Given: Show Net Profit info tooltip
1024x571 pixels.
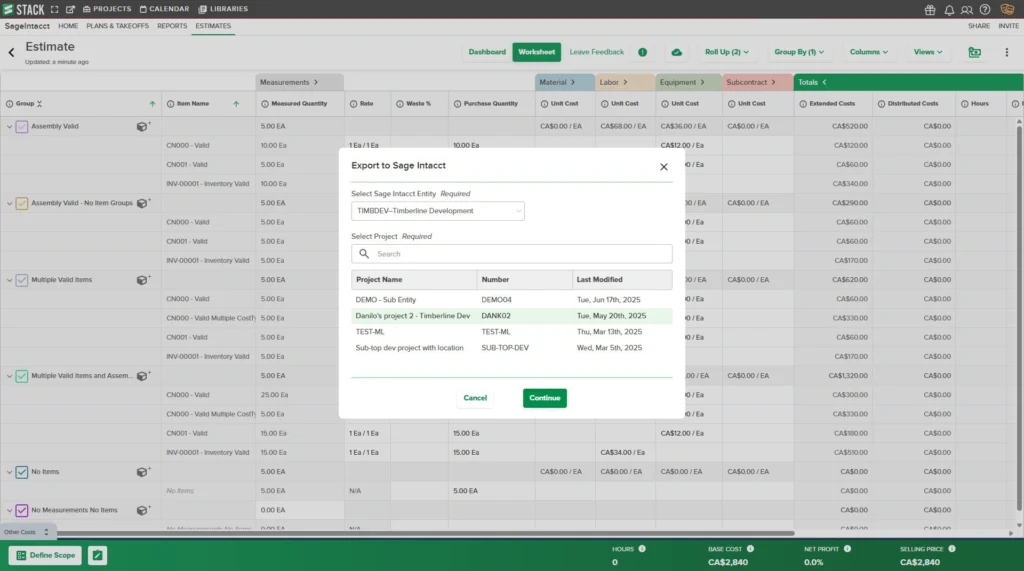Looking at the screenshot, I should [x=847, y=549].
